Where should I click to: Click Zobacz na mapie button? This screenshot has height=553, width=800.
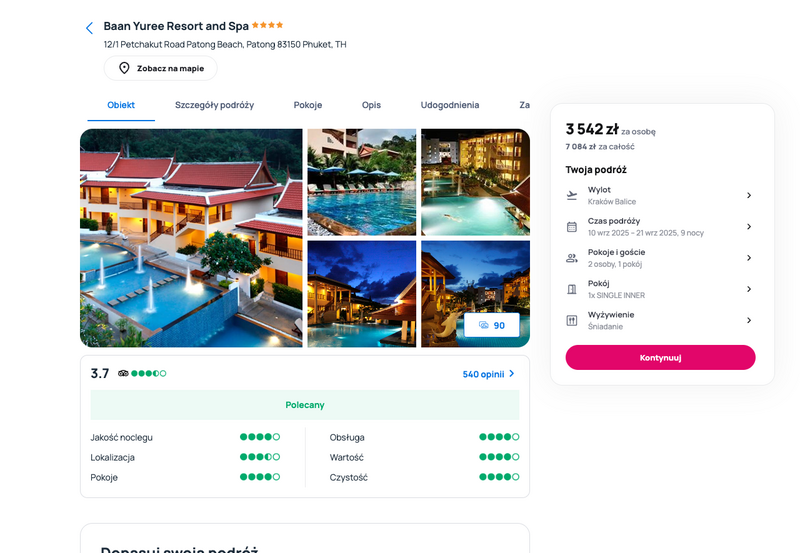pyautogui.click(x=161, y=68)
